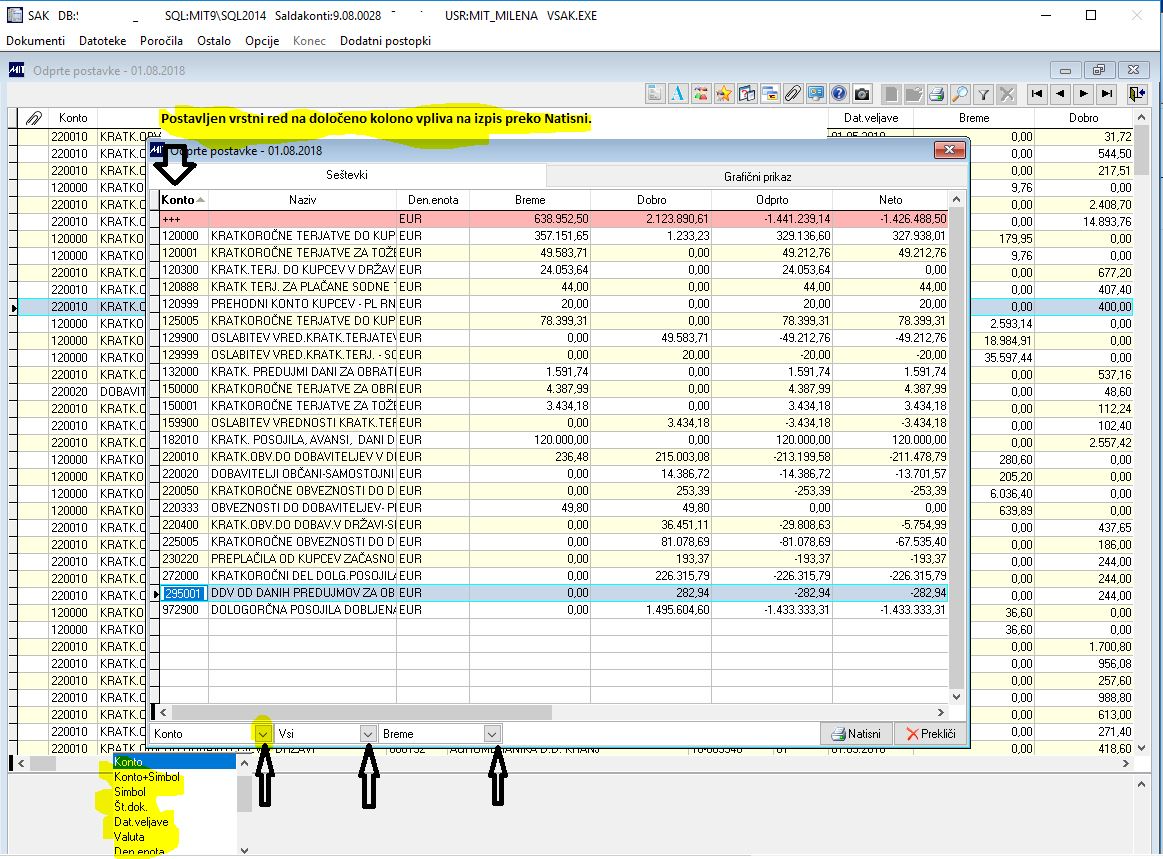Click the 295001 konto cell

[x=183, y=593]
